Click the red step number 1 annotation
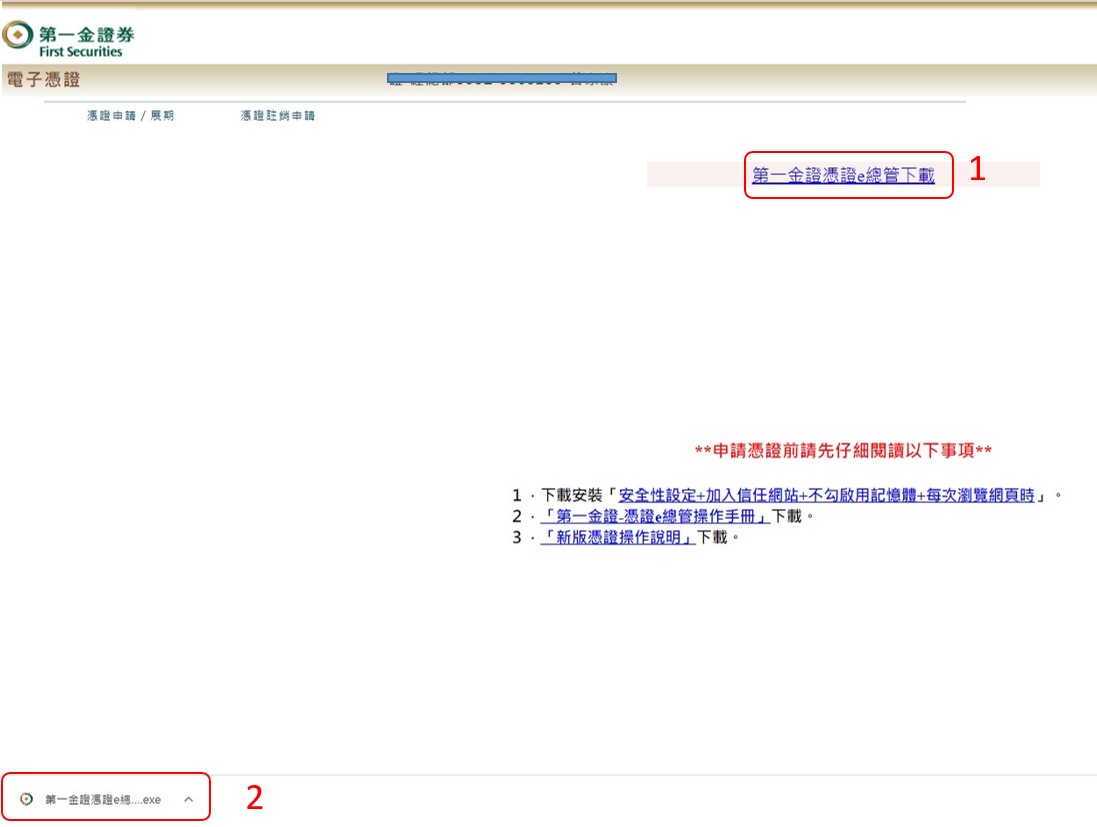 [x=978, y=170]
